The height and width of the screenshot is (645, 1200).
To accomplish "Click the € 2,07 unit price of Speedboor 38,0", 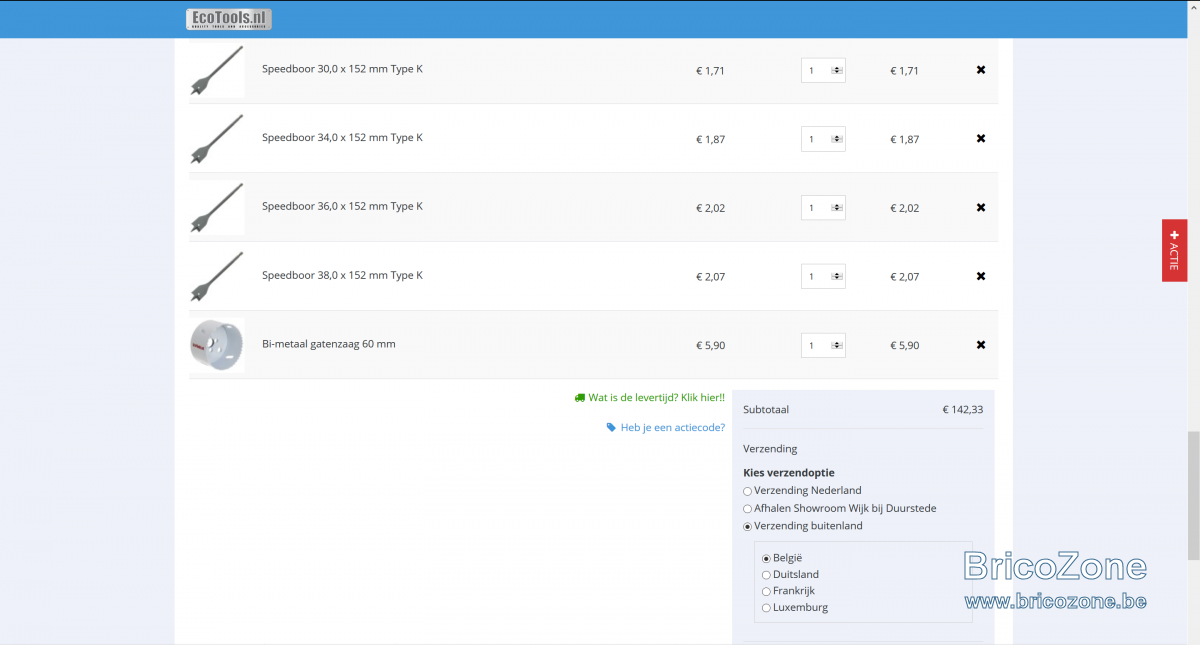I will (710, 276).
